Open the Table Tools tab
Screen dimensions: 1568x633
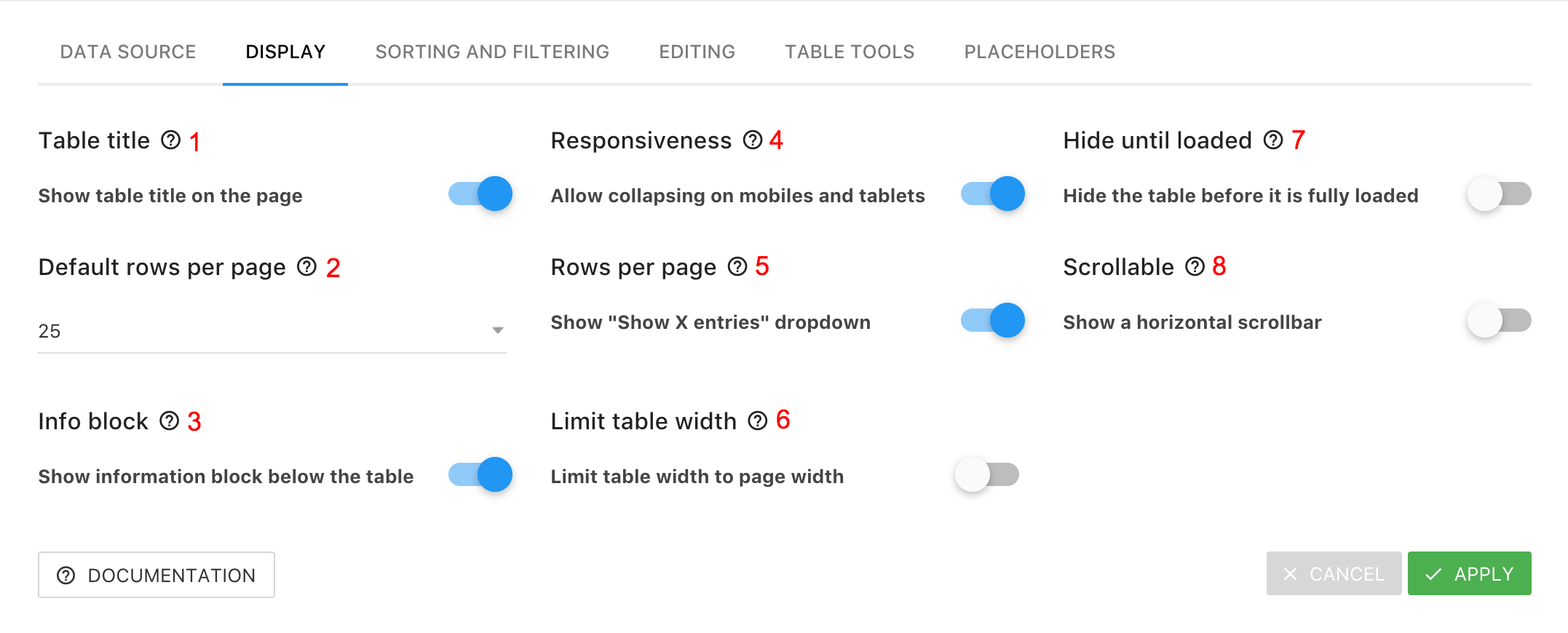pos(850,52)
